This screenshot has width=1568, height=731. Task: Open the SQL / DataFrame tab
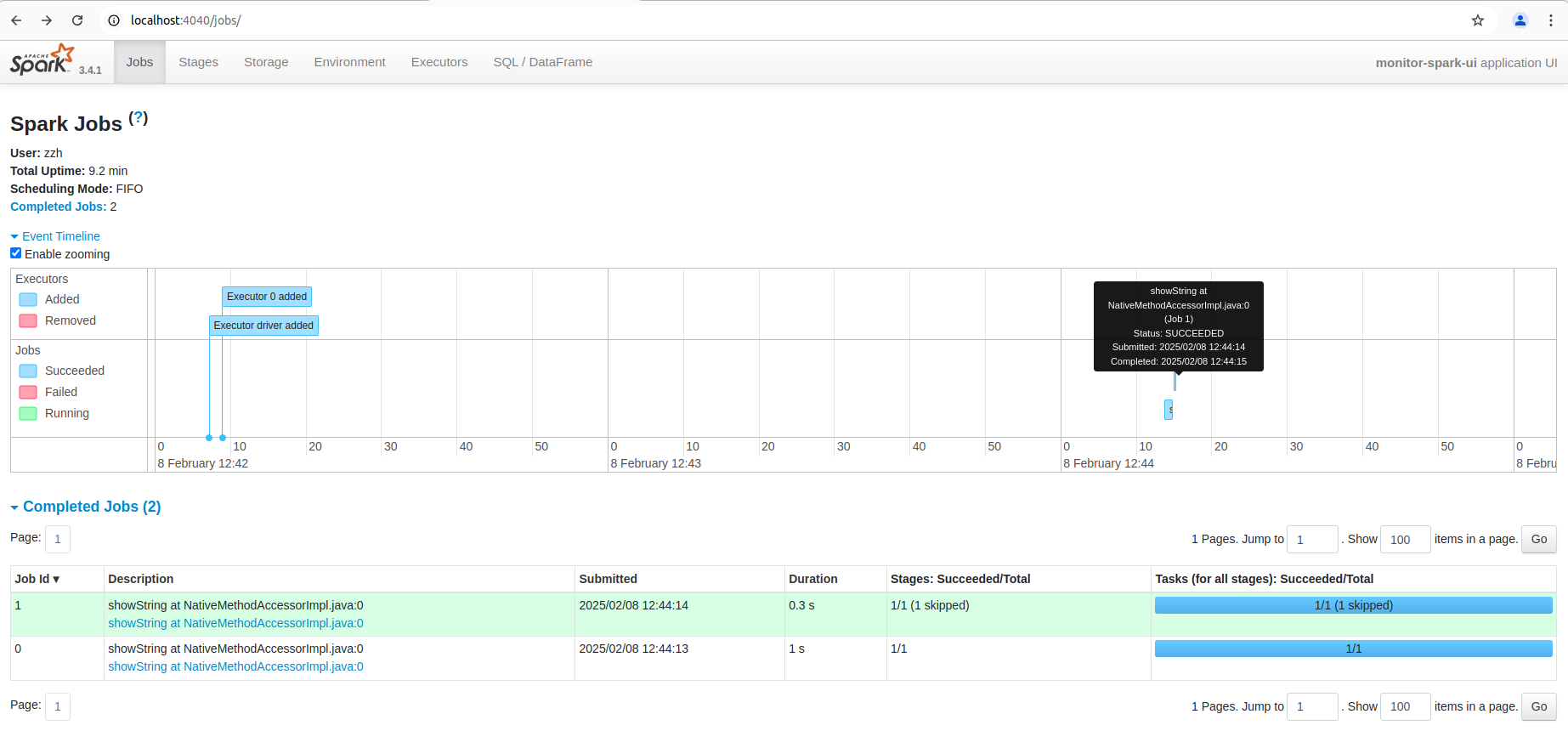coord(543,62)
